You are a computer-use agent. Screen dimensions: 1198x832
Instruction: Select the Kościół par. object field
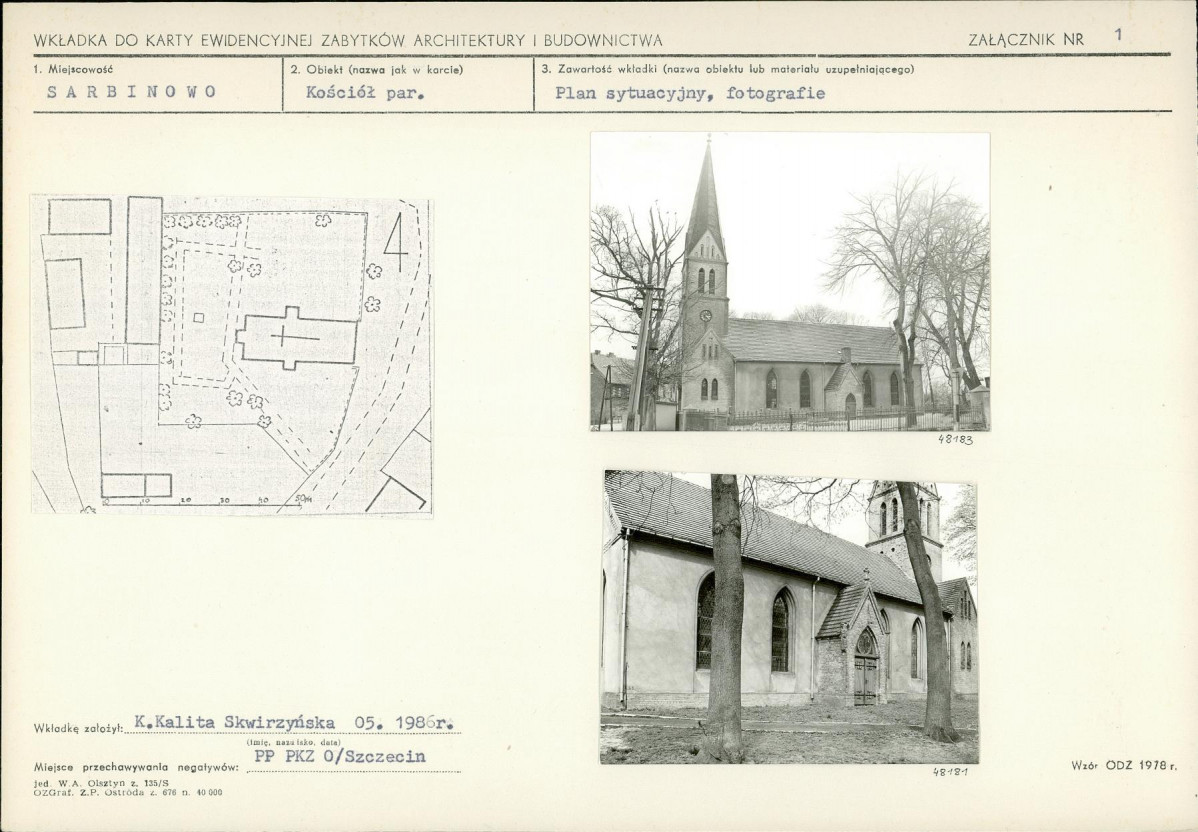point(365,92)
